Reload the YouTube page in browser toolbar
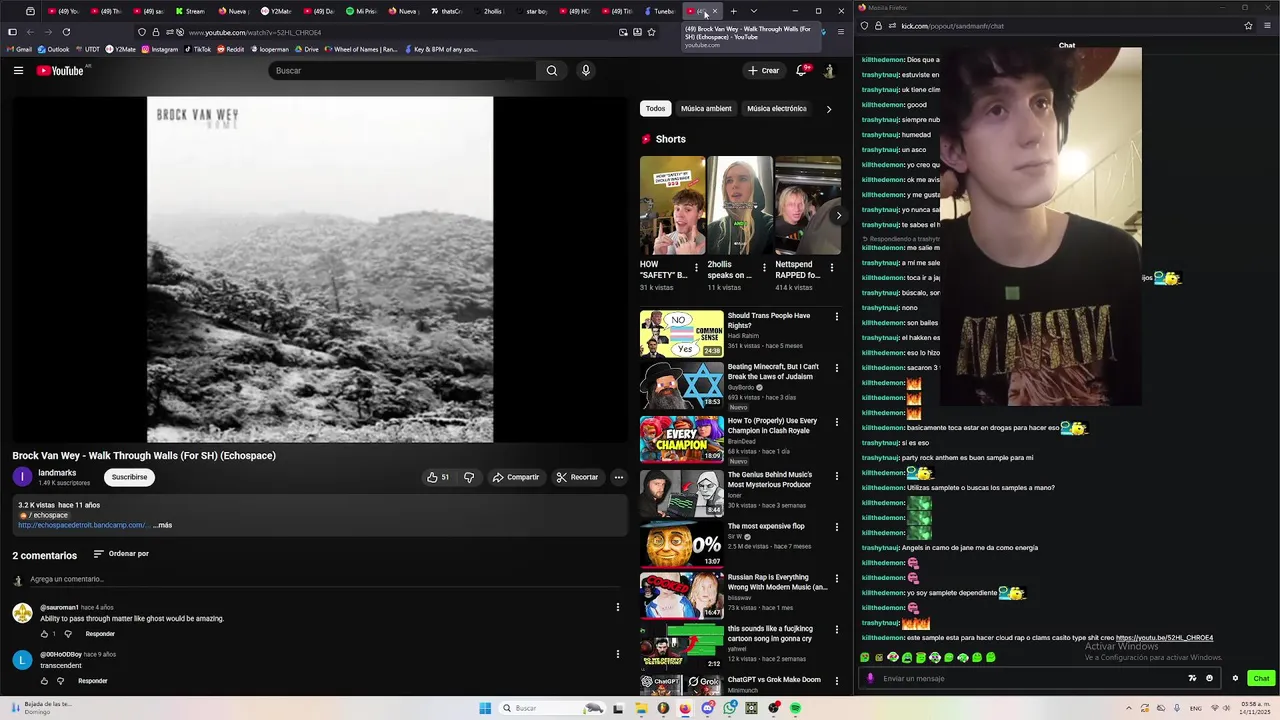This screenshot has height=720, width=1280. 66,32
